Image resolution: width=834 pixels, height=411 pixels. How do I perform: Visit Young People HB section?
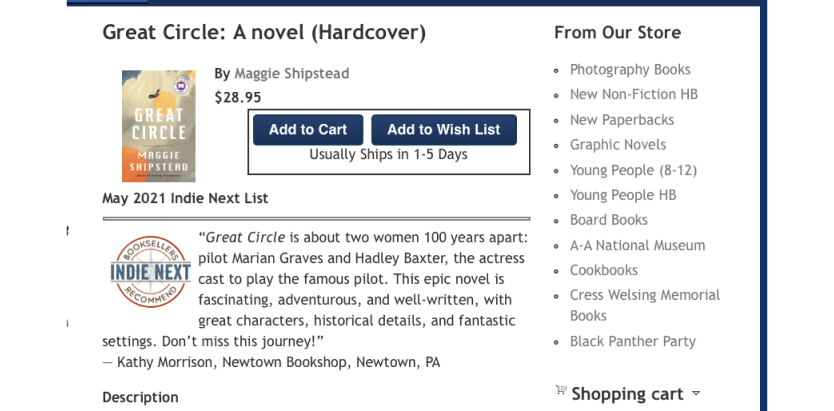click(623, 195)
